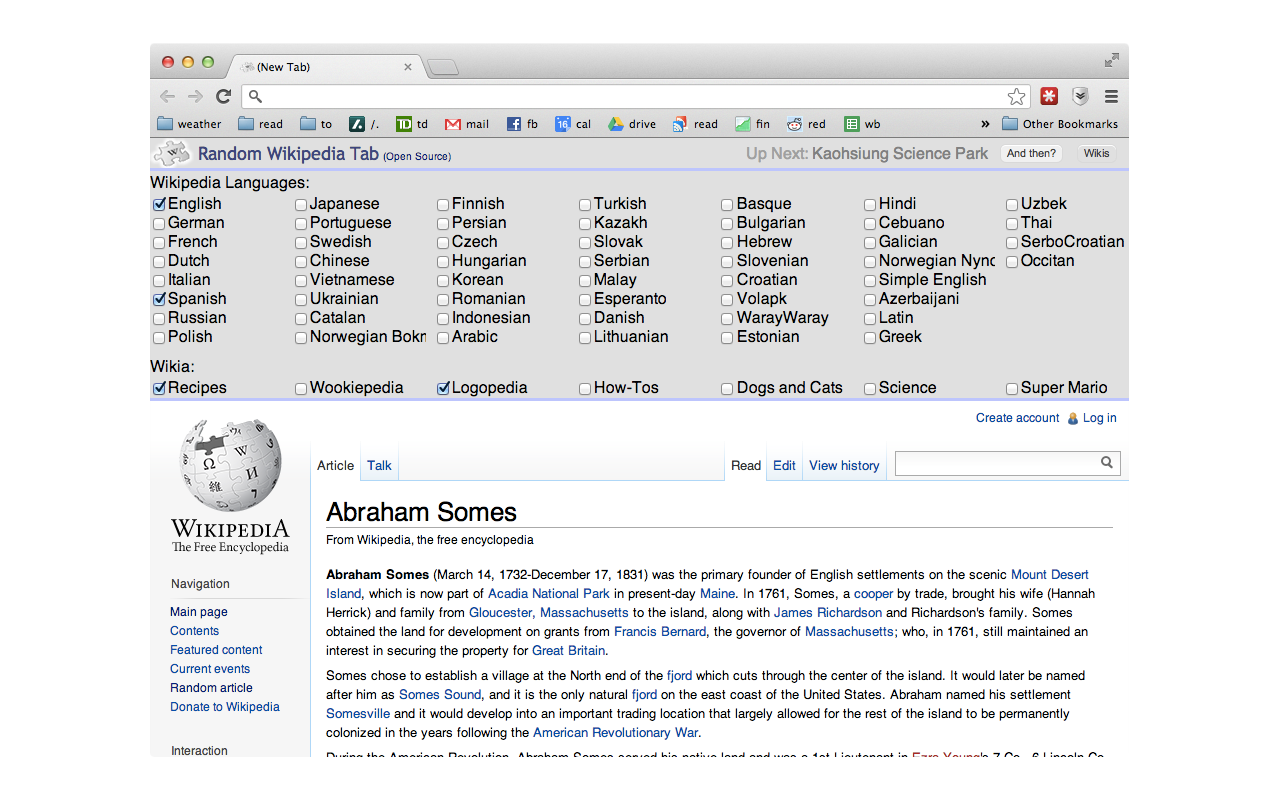Uncheck the Logopedia wikia checkbox
This screenshot has height=800, width=1280.
443,388
